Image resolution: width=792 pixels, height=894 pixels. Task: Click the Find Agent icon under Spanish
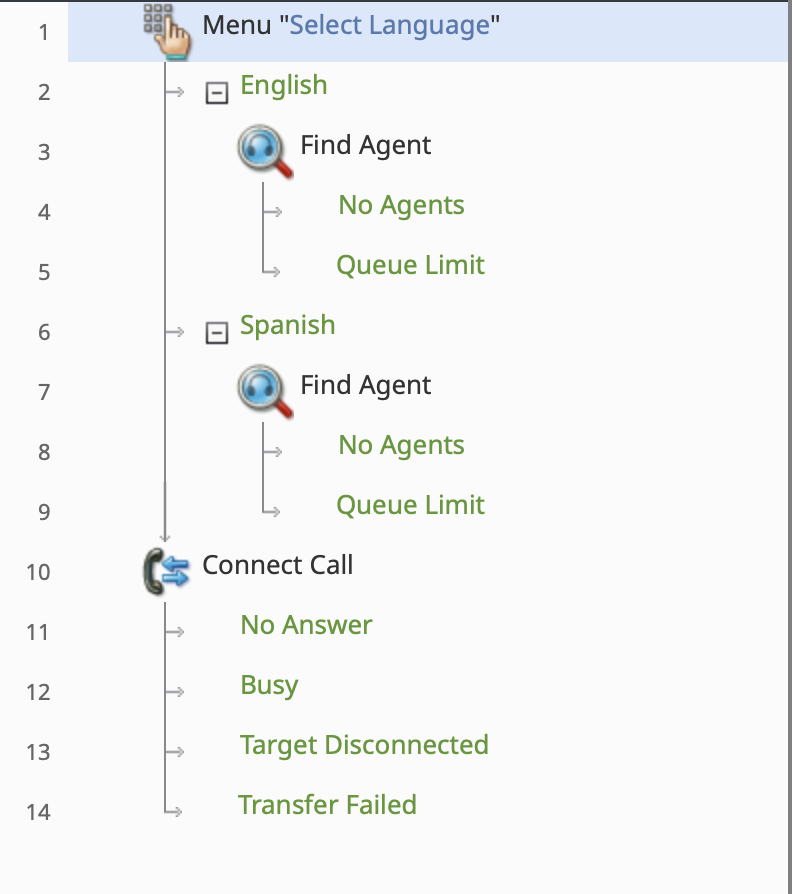(x=265, y=390)
